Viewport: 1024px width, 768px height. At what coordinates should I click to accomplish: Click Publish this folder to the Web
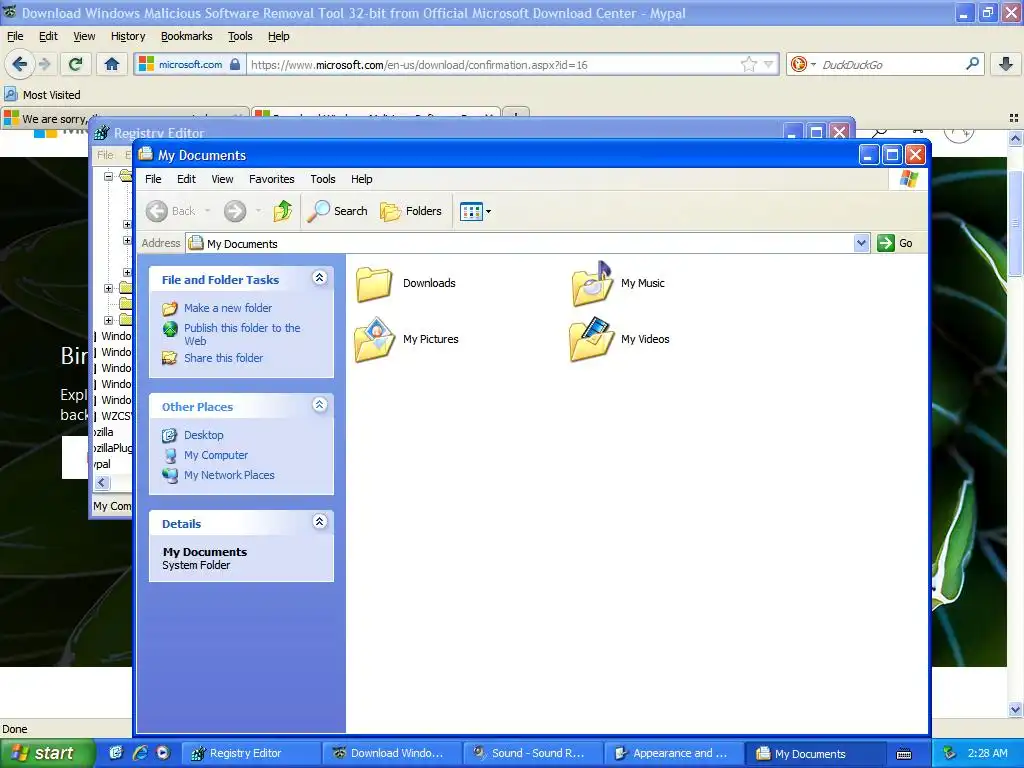pos(242,334)
